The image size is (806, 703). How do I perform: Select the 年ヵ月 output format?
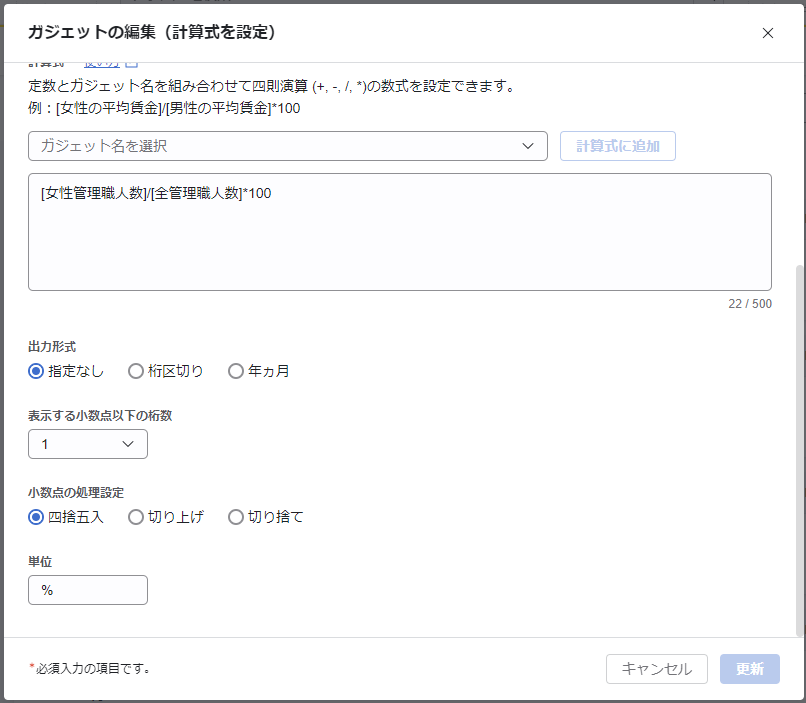pos(236,371)
